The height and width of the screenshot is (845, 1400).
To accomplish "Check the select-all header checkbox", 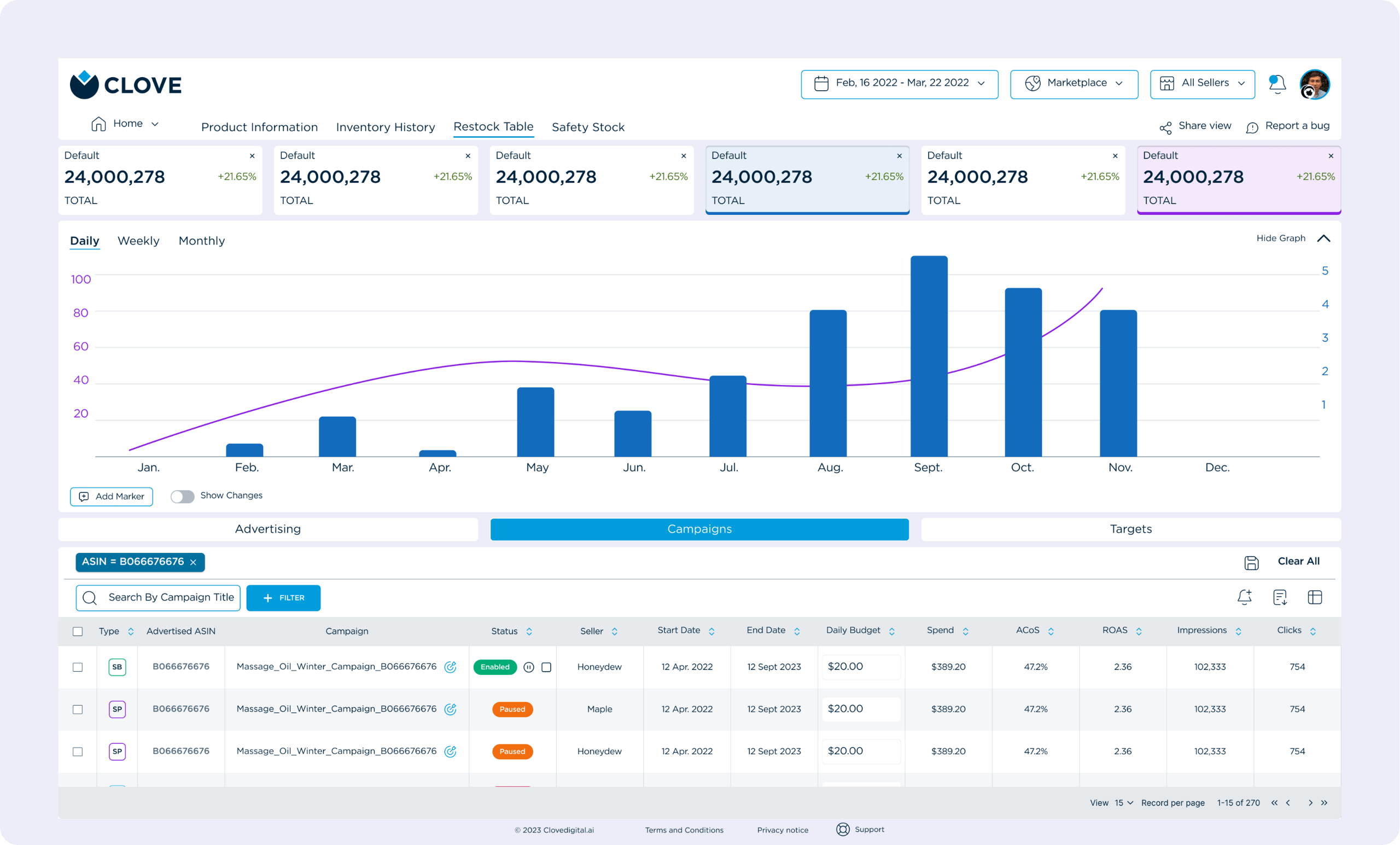I will pyautogui.click(x=78, y=631).
